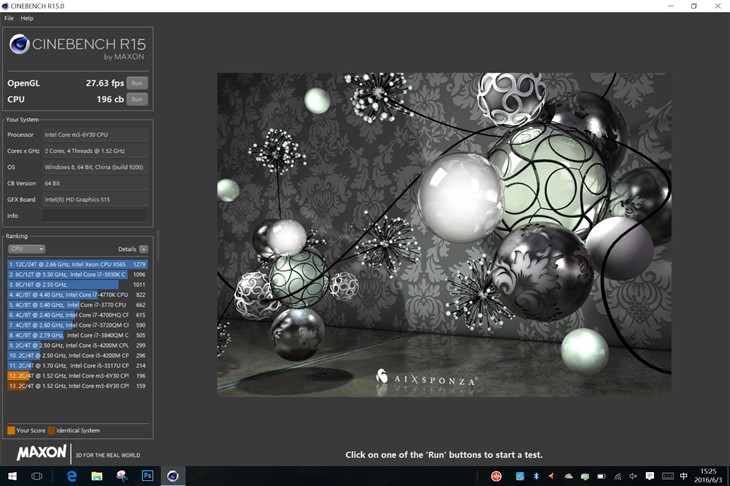Select ranking row 9 i5-4200M scoring 299
This screenshot has height=486, width=730.
pyautogui.click(x=77, y=345)
